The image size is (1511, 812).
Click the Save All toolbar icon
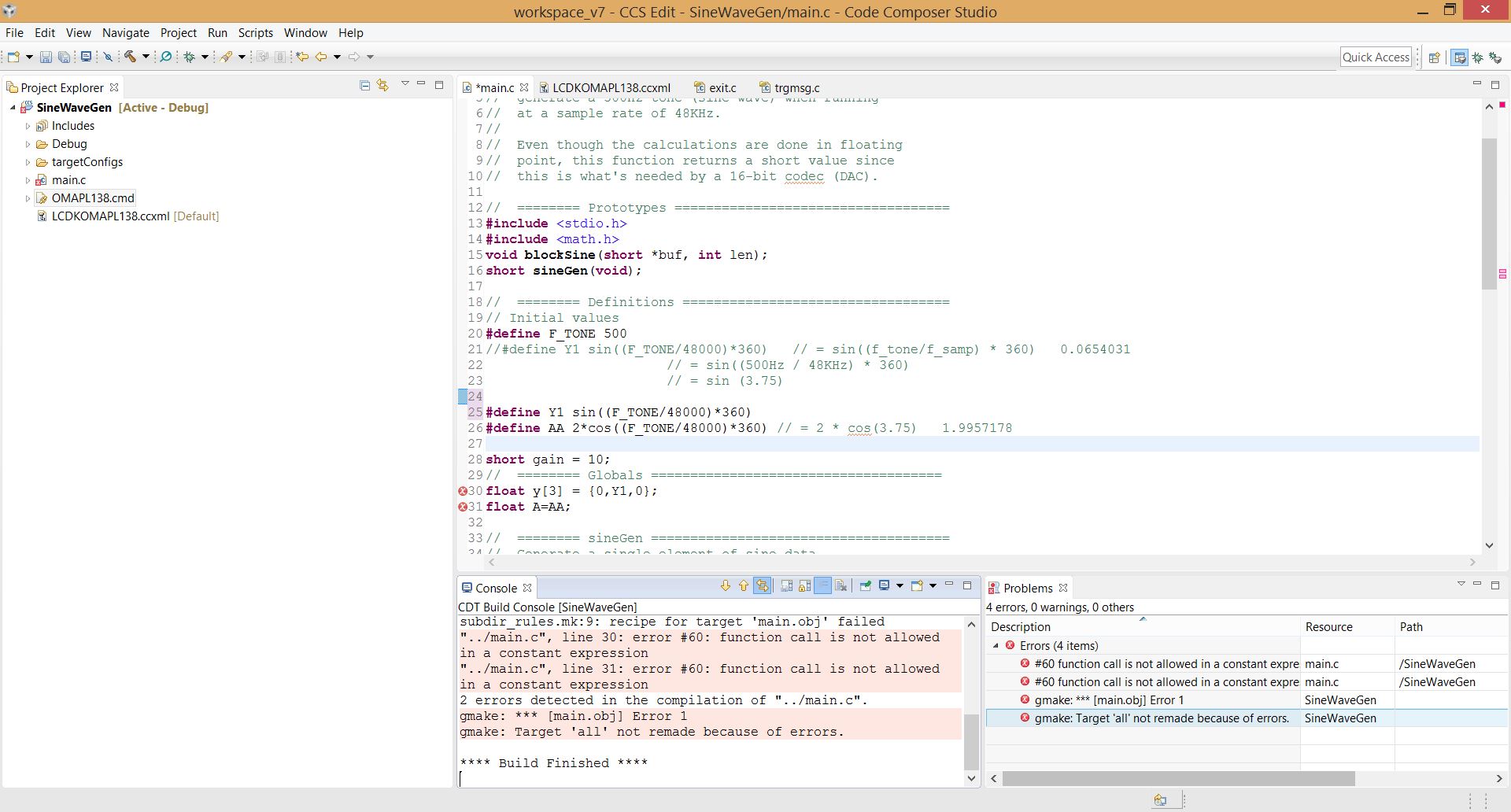[x=65, y=57]
